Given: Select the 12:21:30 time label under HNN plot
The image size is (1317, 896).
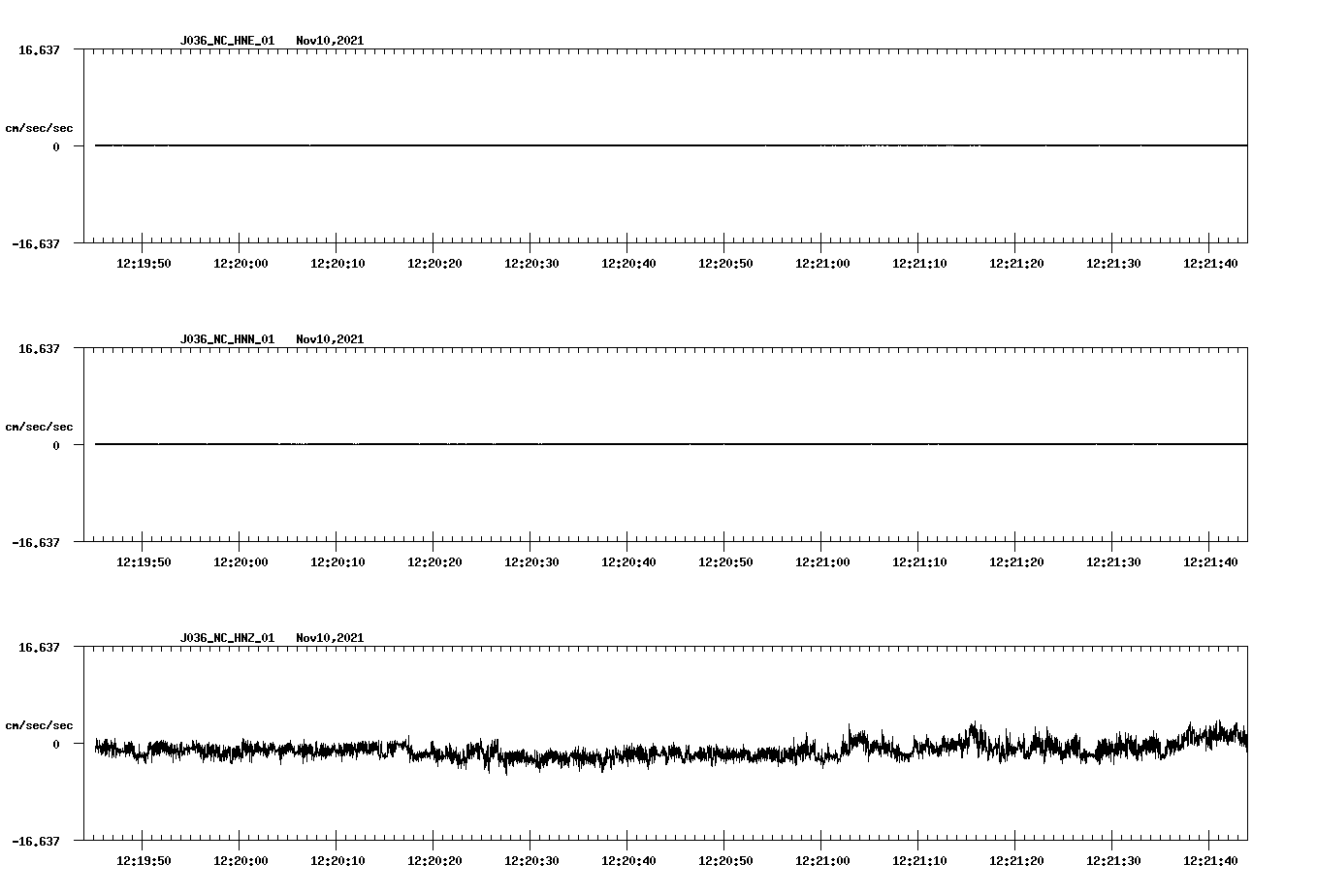Looking at the screenshot, I should point(1113,562).
